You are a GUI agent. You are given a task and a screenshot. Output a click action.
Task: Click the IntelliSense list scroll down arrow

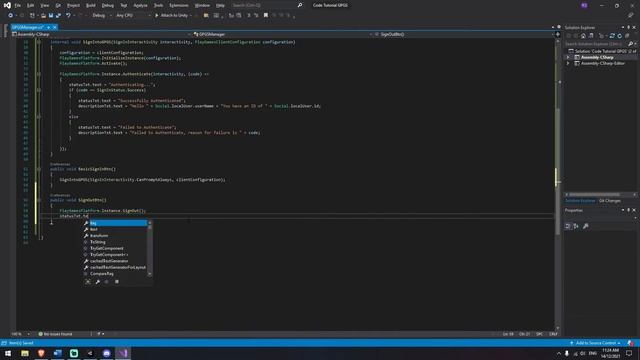tap(150, 274)
